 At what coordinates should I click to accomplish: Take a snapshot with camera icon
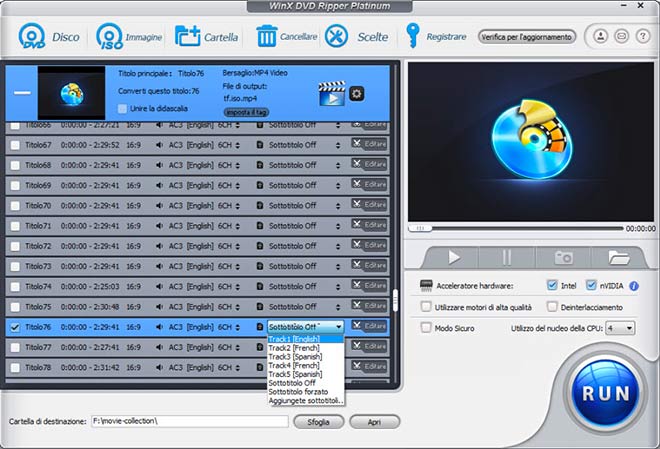tap(563, 257)
